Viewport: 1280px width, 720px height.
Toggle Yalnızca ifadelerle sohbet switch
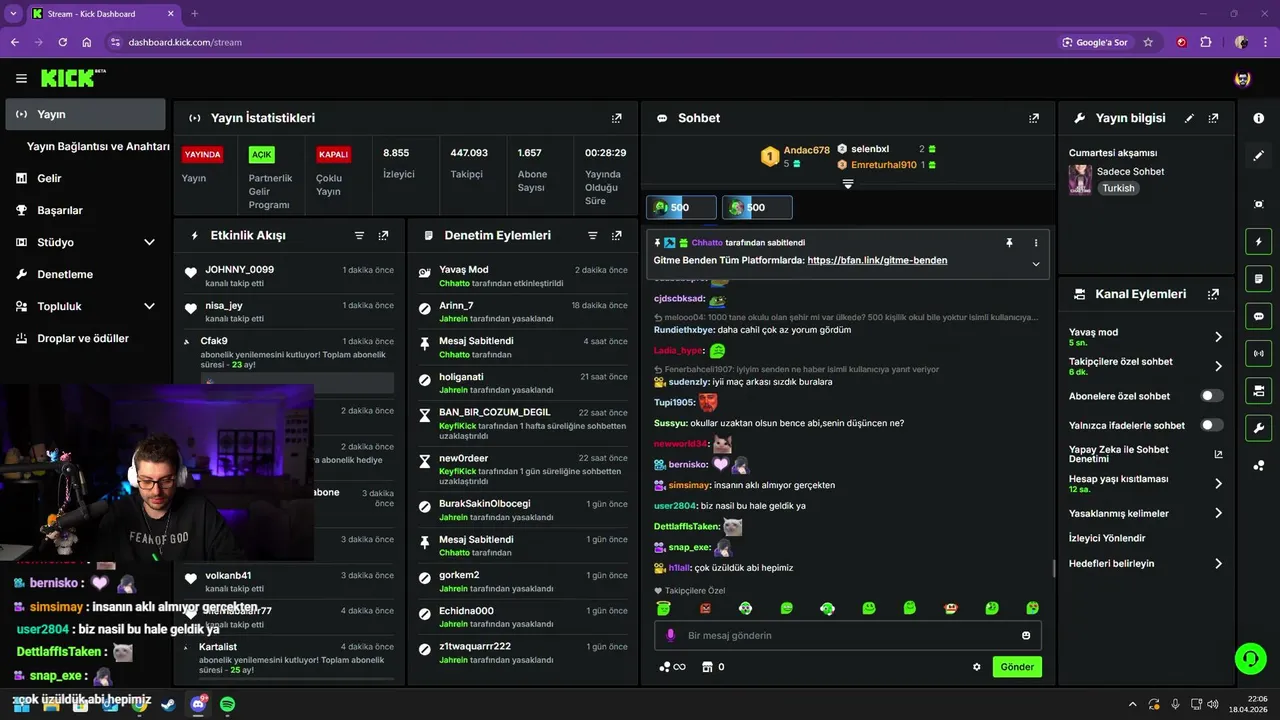pos(1212,425)
